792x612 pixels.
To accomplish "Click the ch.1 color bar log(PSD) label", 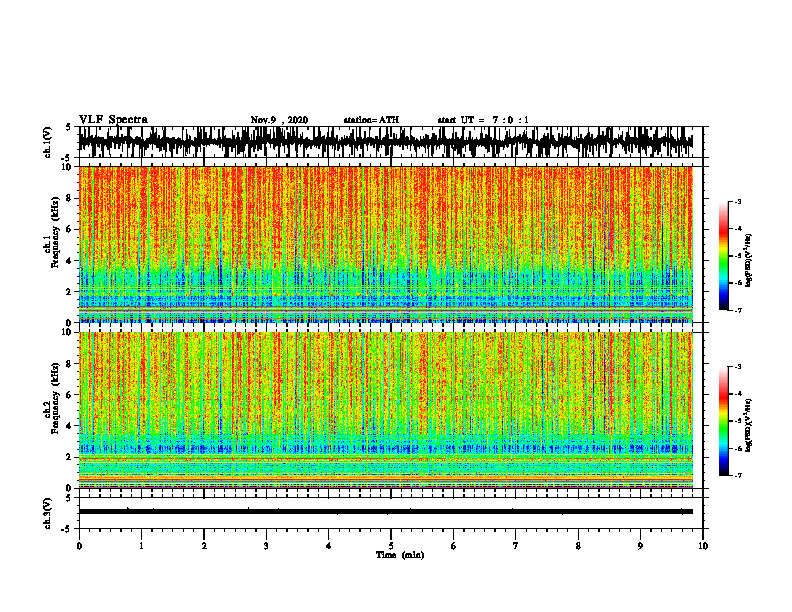I will [x=749, y=261].
